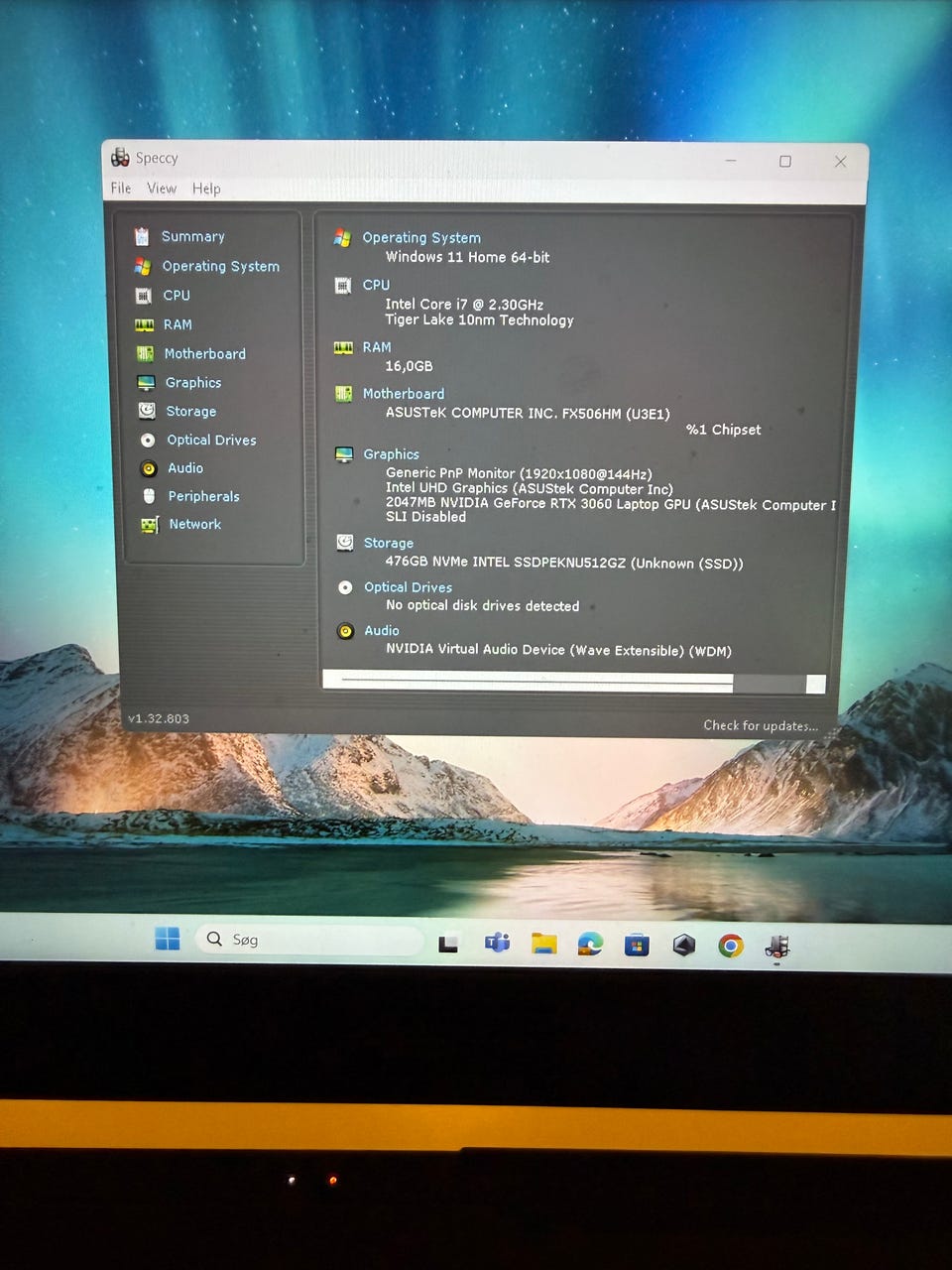Click the version number v1.32.803
Image resolution: width=952 pixels, height=1270 pixels.
(159, 718)
